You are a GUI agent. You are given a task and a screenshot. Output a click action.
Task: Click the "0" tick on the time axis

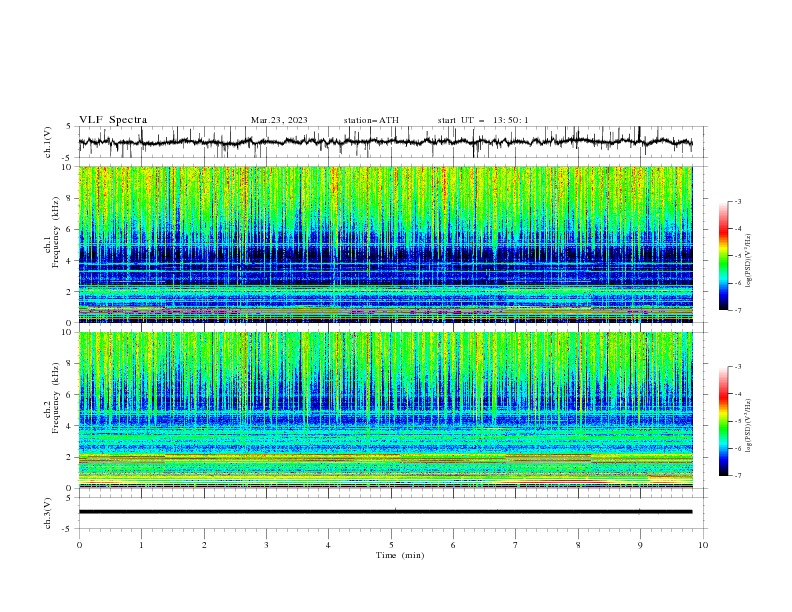coord(79,545)
